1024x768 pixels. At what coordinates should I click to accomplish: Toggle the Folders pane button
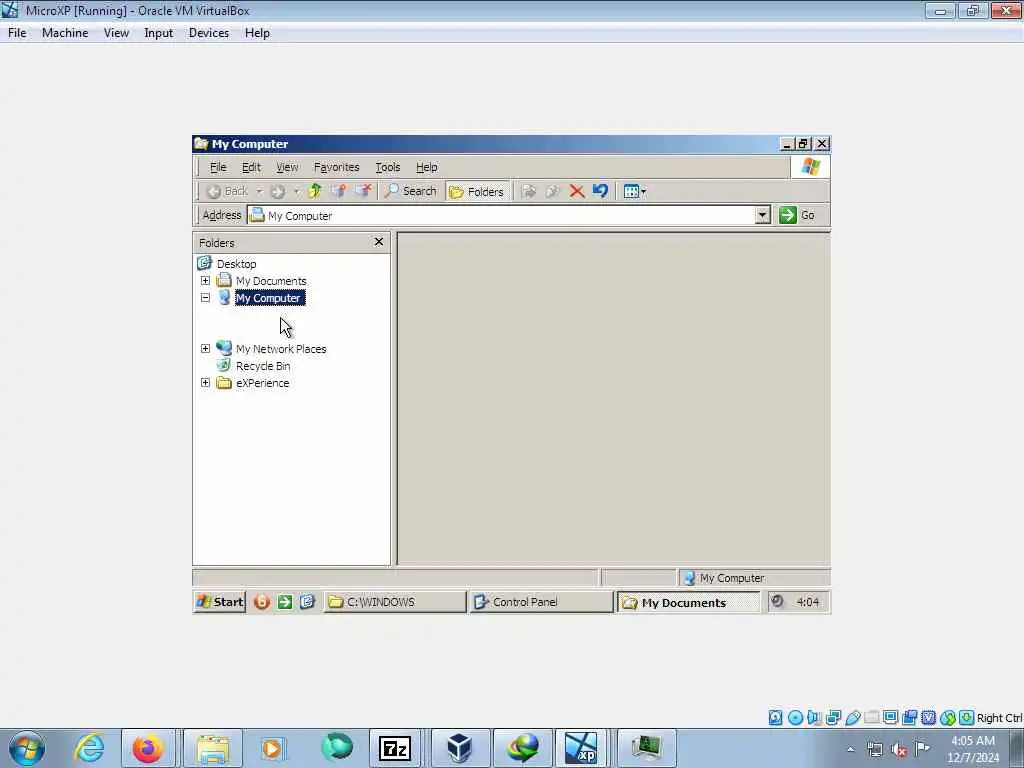coord(477,191)
